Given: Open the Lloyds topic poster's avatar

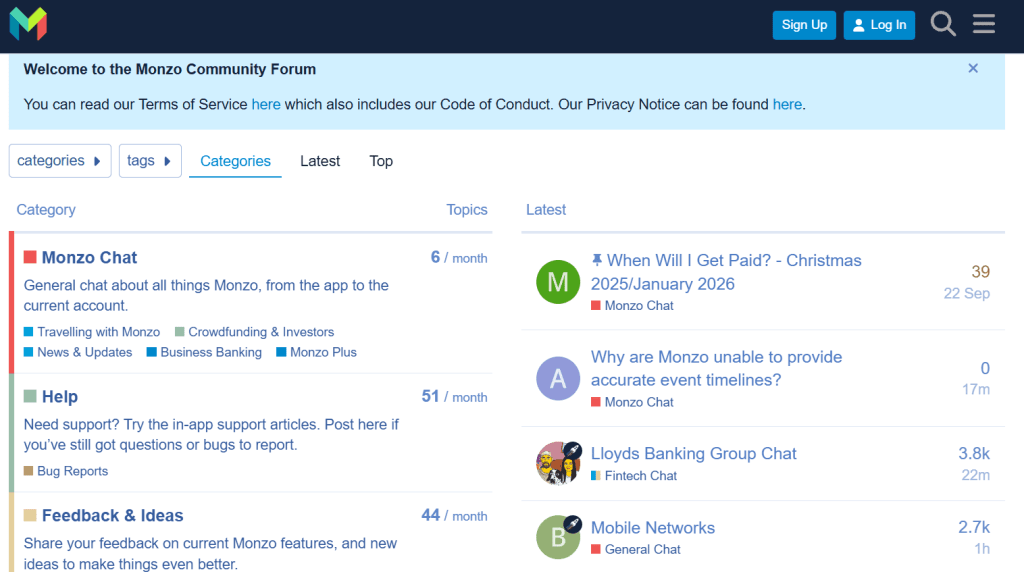Looking at the screenshot, I should 558,463.
